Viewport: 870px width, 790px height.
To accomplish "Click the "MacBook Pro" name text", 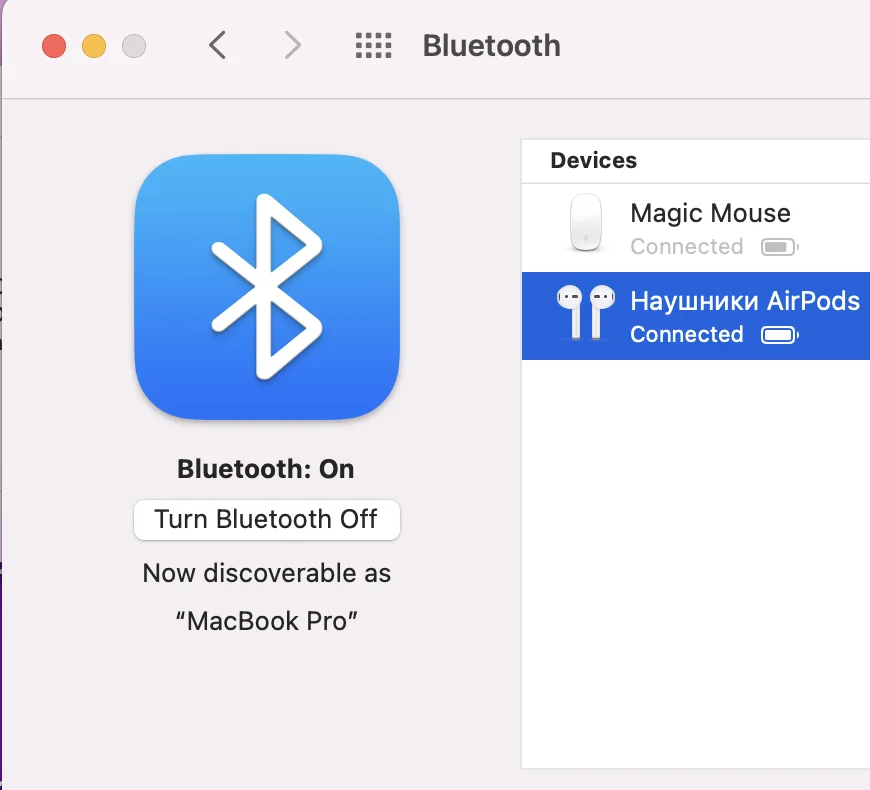I will click(267, 621).
